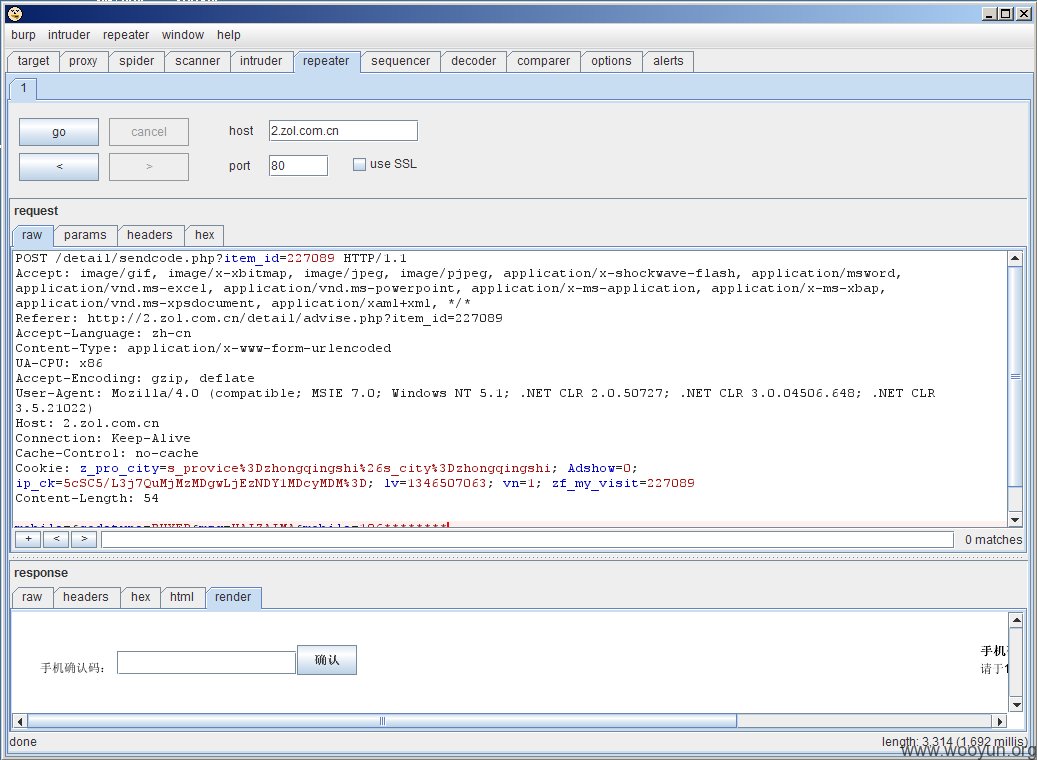Click the done status text
The width and height of the screenshot is (1037, 760).
pos(23,741)
